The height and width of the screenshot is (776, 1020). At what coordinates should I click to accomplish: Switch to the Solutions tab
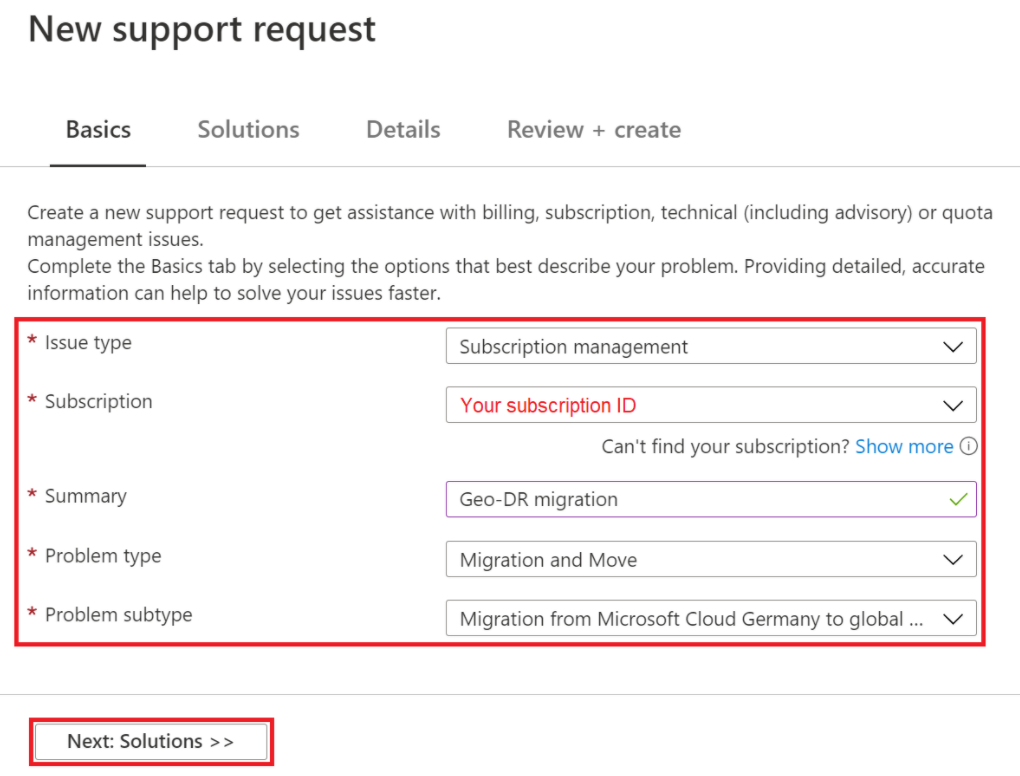(247, 129)
